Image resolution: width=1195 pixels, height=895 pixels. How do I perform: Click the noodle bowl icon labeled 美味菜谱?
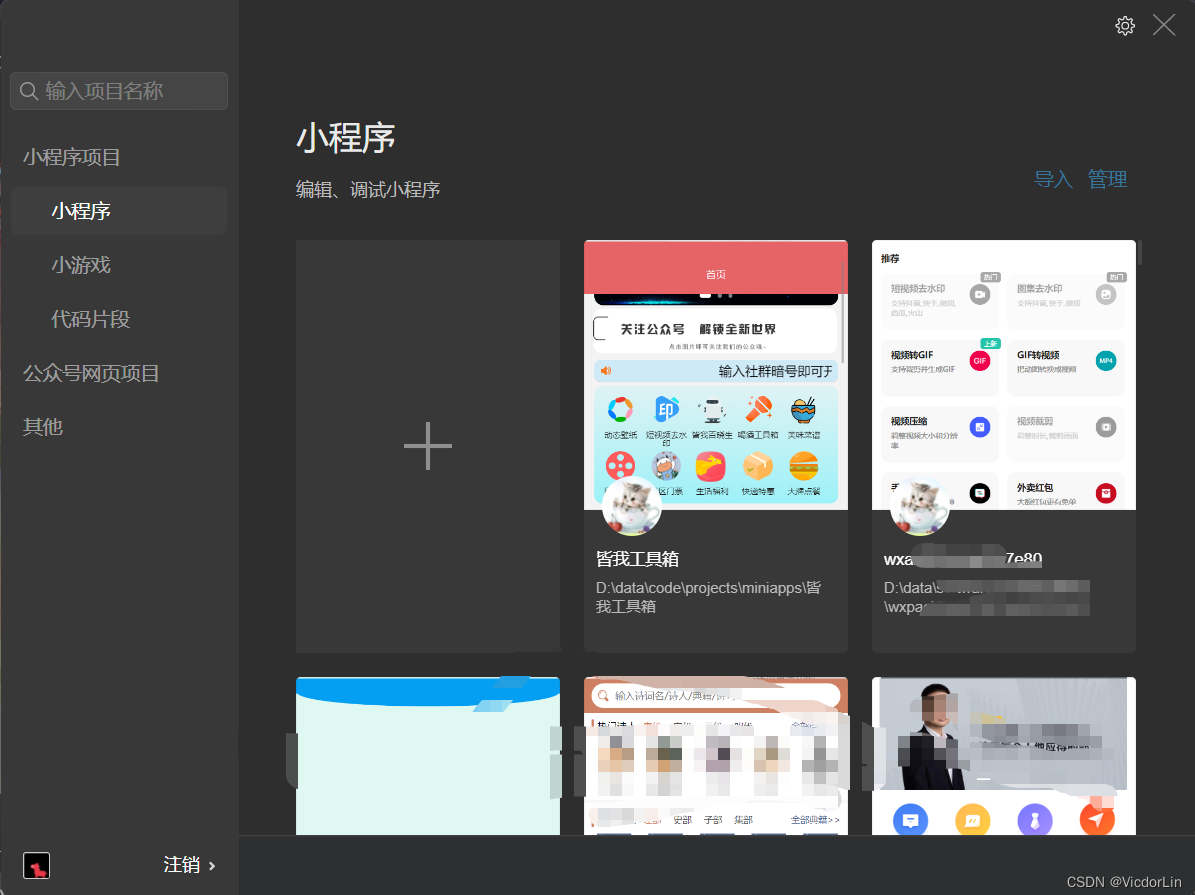[x=804, y=408]
